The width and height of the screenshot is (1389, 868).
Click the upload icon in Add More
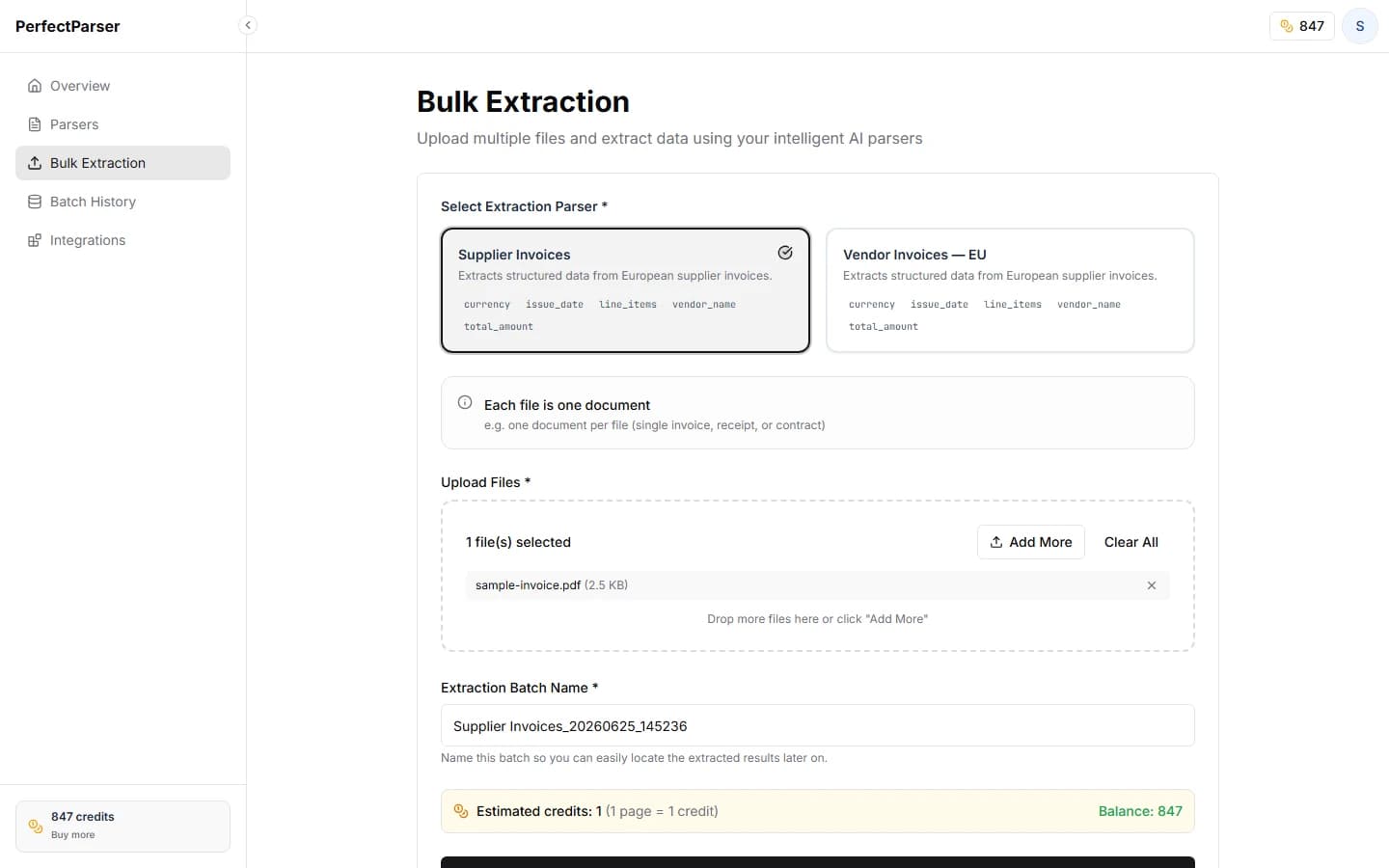tap(996, 542)
